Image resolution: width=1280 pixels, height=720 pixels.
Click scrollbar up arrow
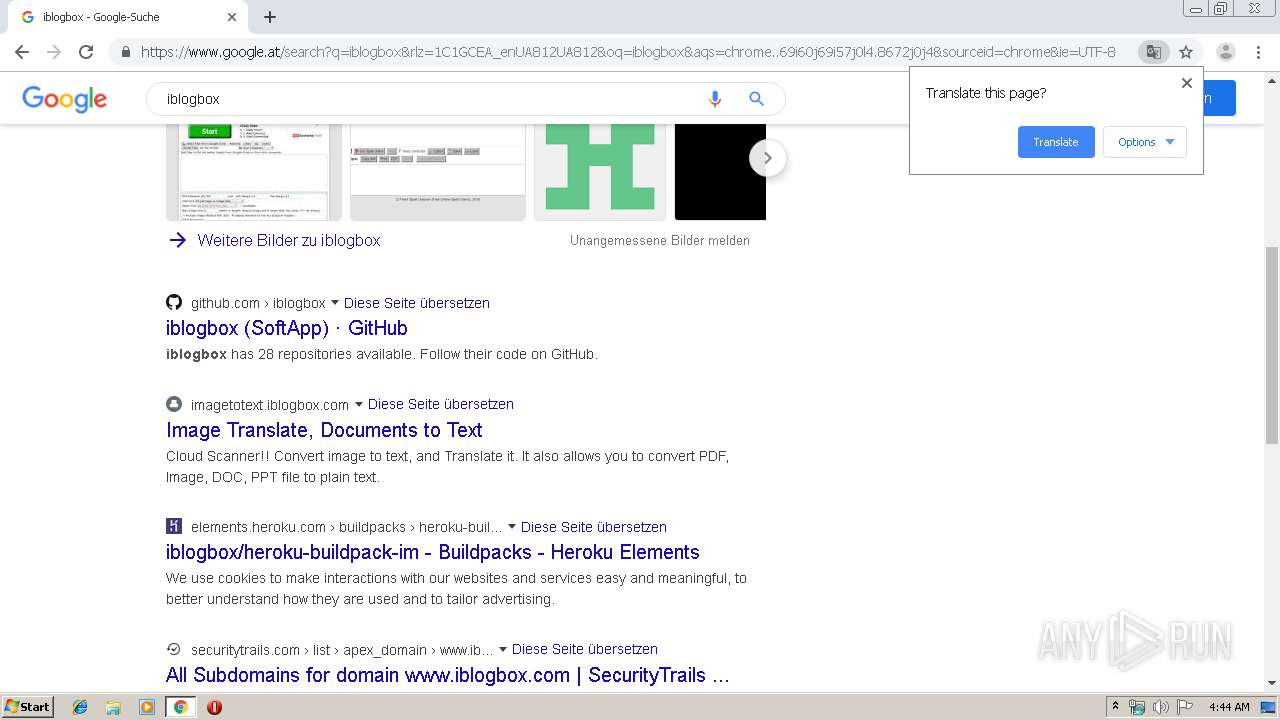[1272, 80]
